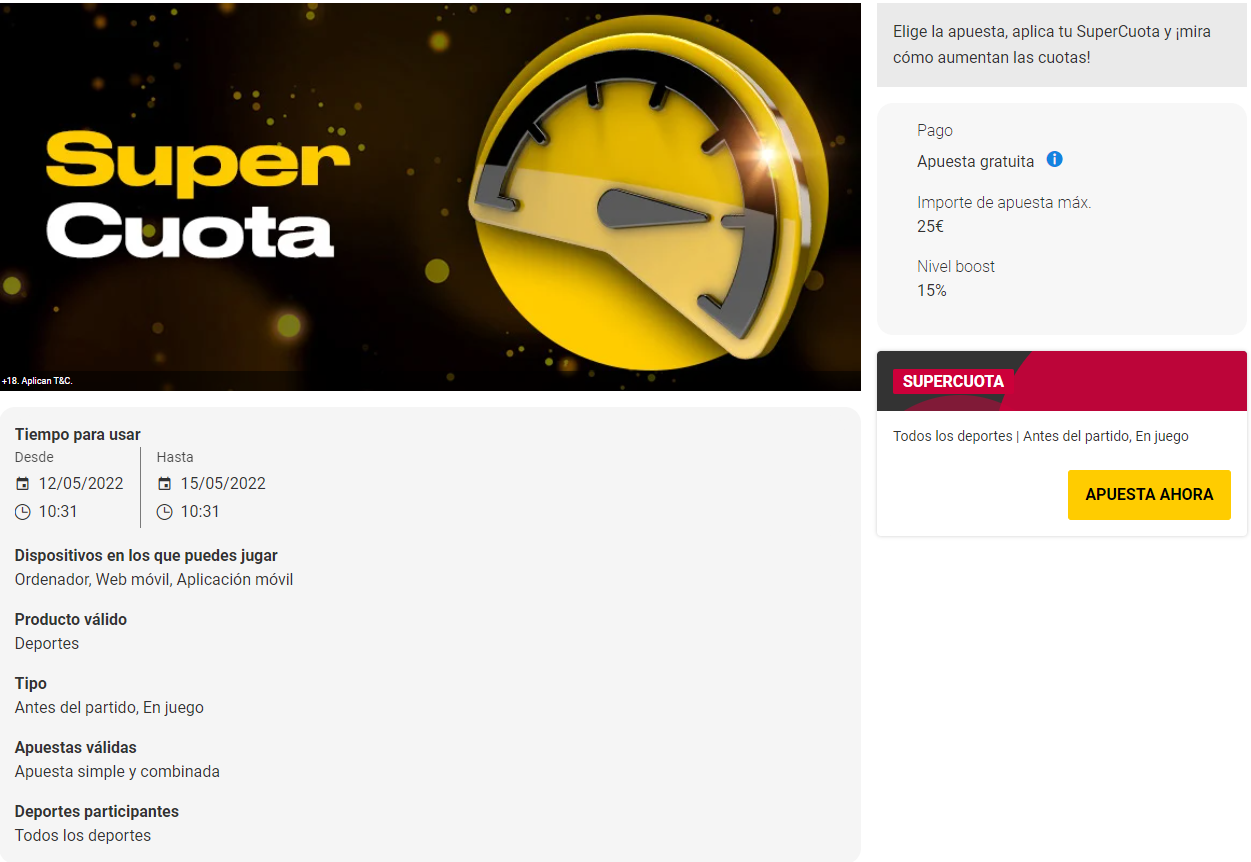Select the 15/05/2022 end date
The image size is (1251, 862).
tap(223, 484)
